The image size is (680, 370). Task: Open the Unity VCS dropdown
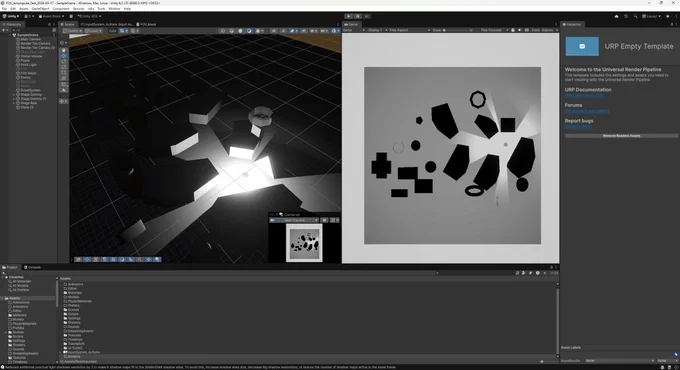click(x=89, y=16)
